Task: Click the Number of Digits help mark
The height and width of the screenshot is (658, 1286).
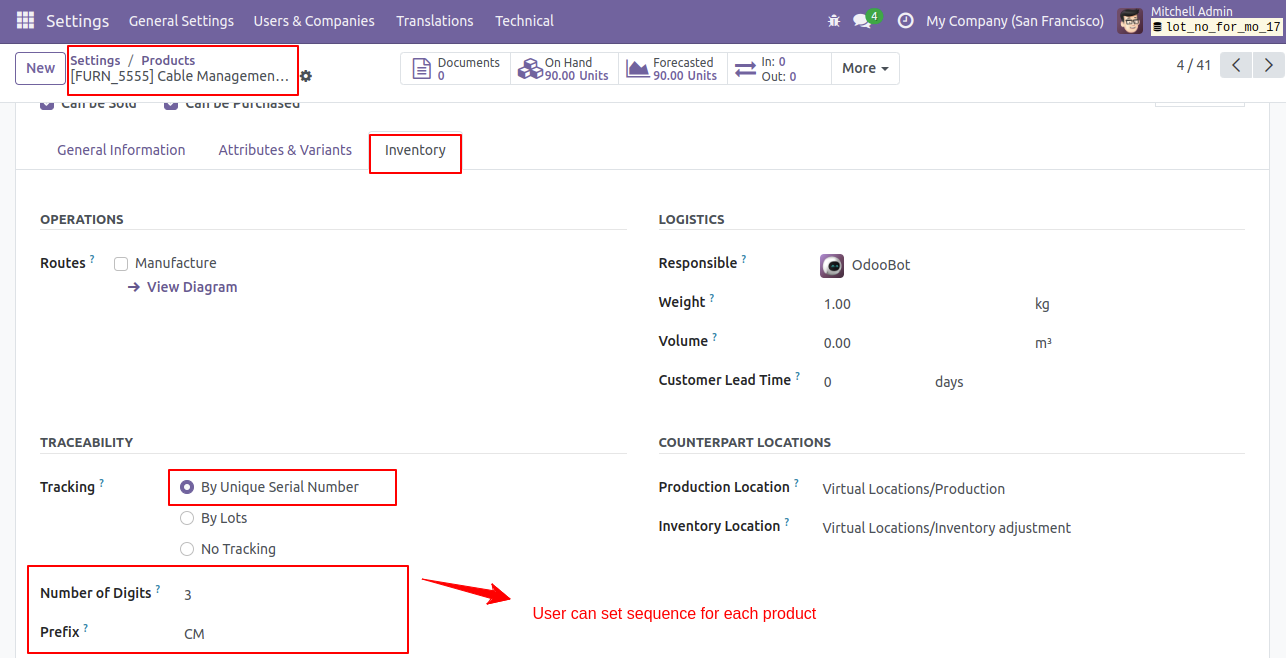Action: click(158, 589)
